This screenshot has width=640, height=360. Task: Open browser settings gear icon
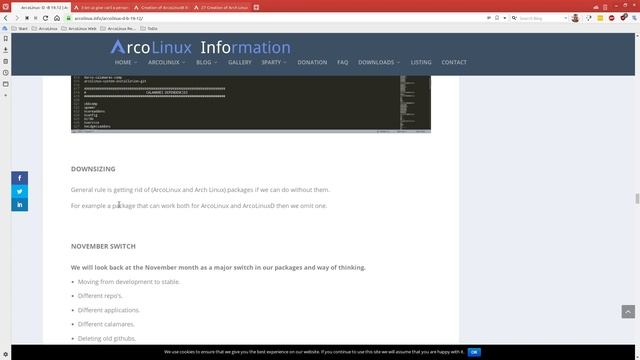[5, 355]
